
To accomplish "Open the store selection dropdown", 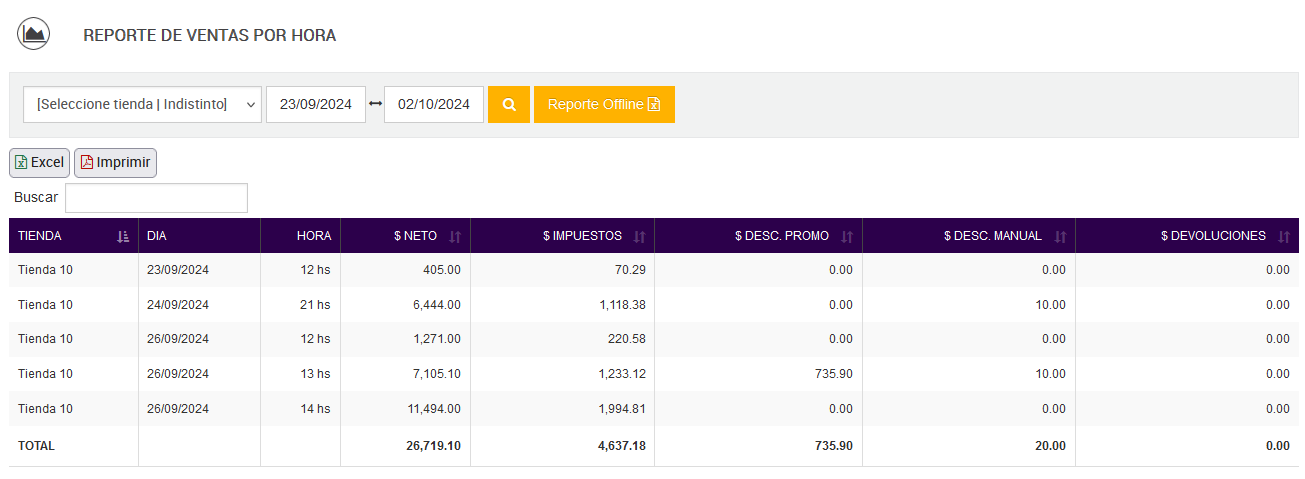I will click(x=142, y=104).
